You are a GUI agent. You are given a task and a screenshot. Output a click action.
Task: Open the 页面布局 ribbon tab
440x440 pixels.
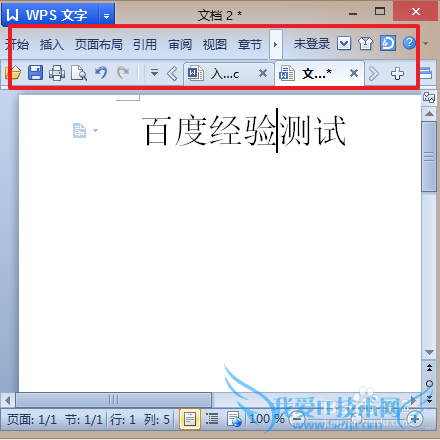point(99,44)
